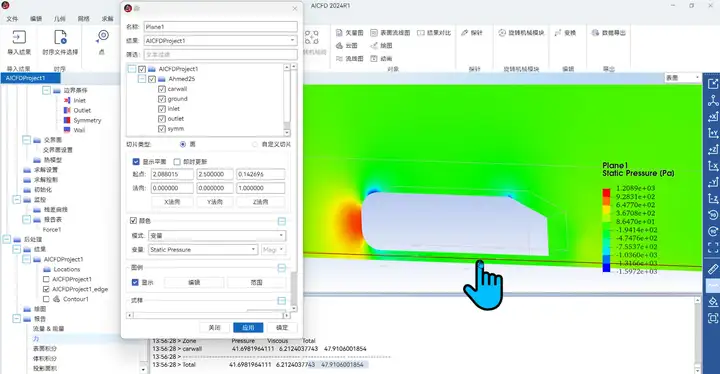Click the vector plot (矢量图) icon
Screen dimensions: 720x374
pos(339,33)
